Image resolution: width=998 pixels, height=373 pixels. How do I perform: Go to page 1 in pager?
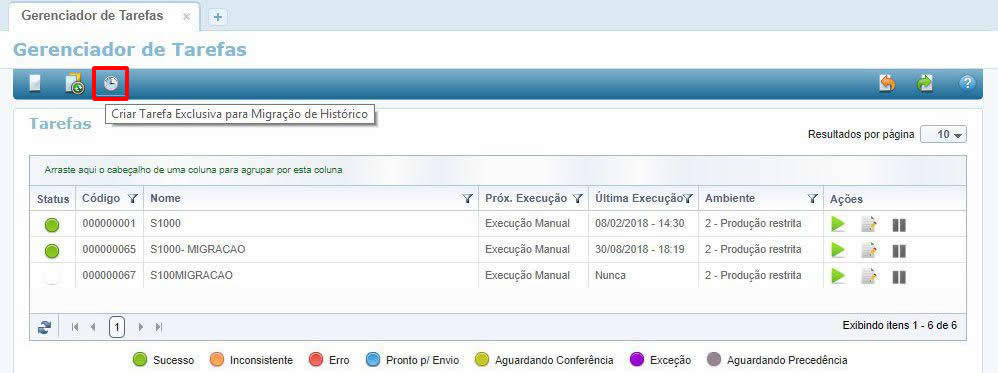(x=116, y=327)
